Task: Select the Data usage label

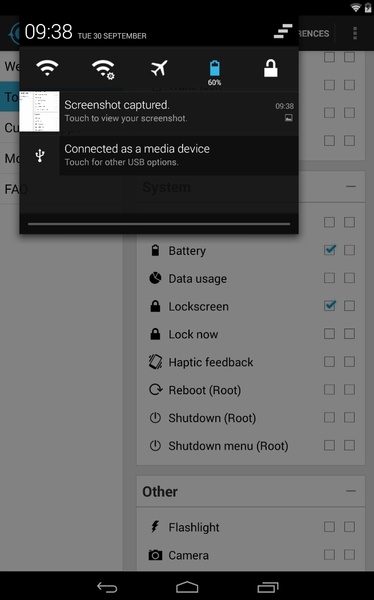Action: click(198, 279)
